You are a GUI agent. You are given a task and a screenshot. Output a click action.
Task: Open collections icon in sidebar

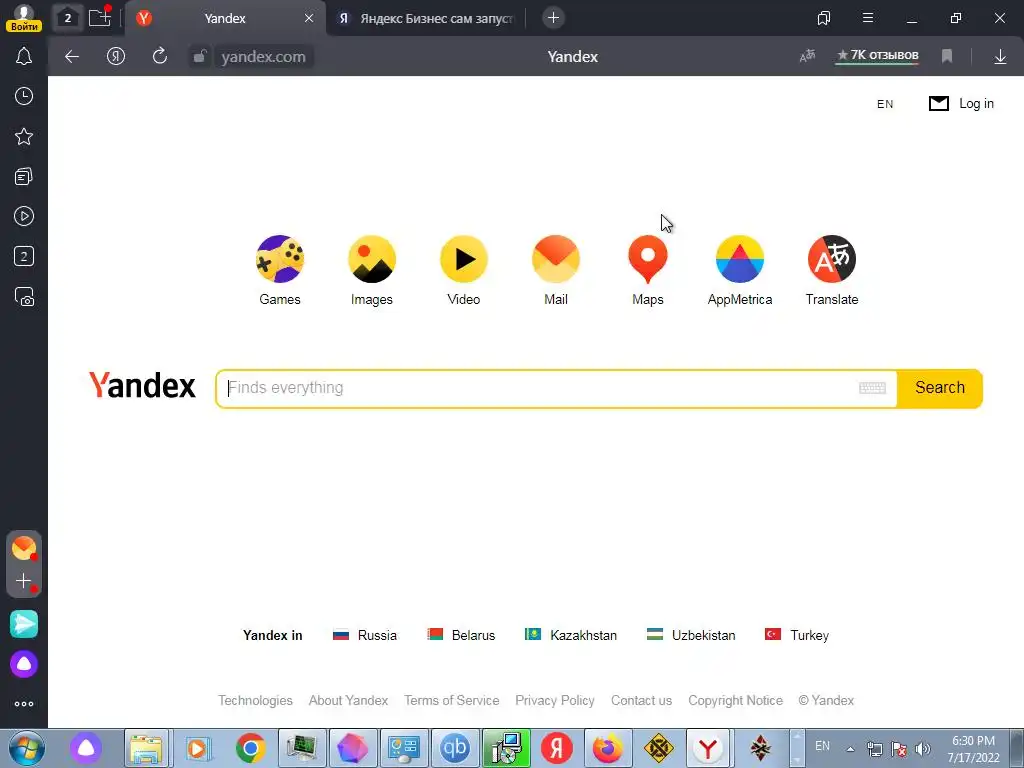[24, 176]
